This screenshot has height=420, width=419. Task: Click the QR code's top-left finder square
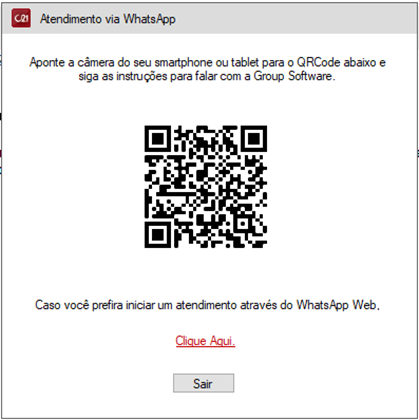point(158,139)
